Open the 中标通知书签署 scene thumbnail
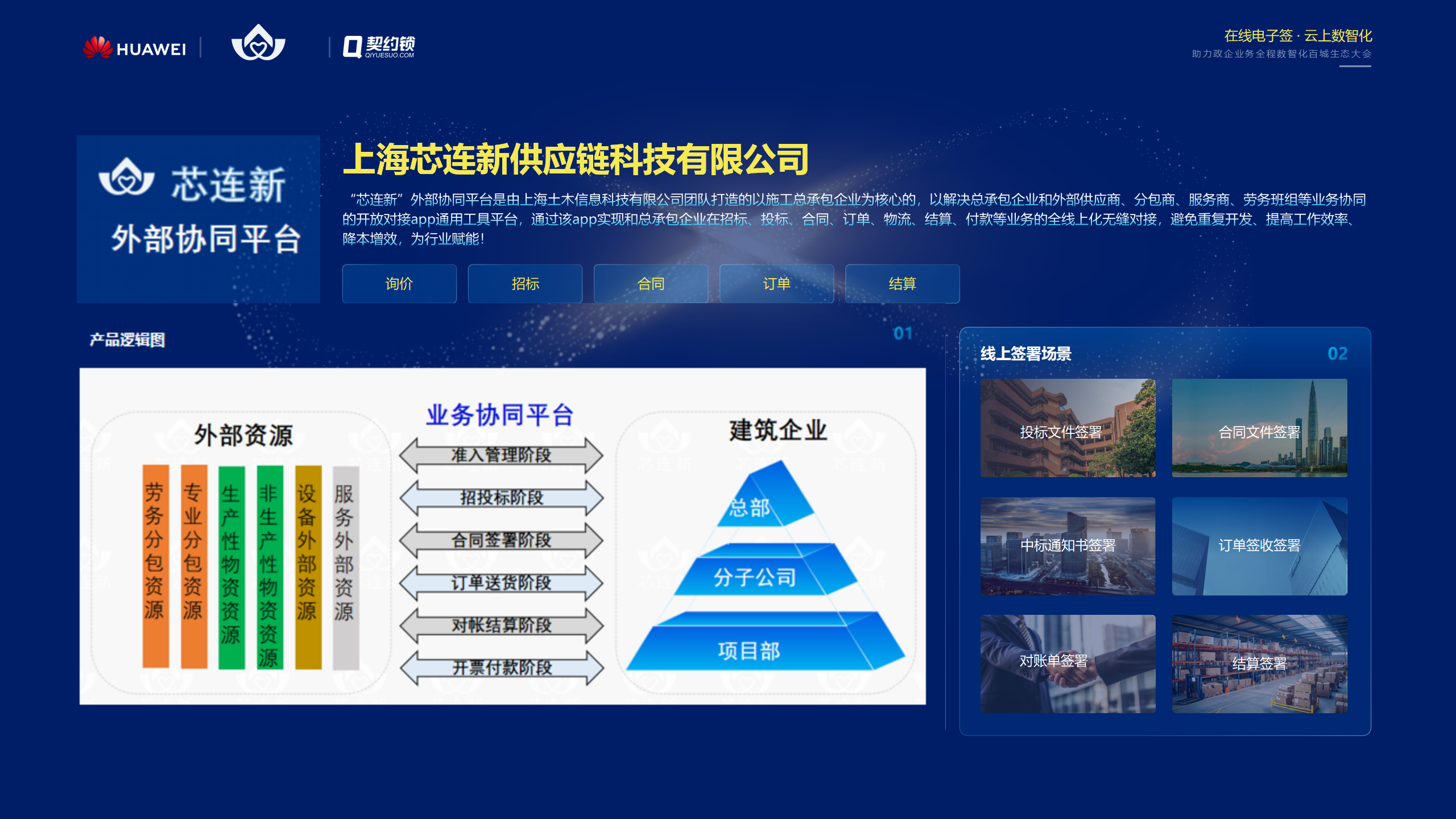Image resolution: width=1456 pixels, height=819 pixels. (x=1068, y=546)
